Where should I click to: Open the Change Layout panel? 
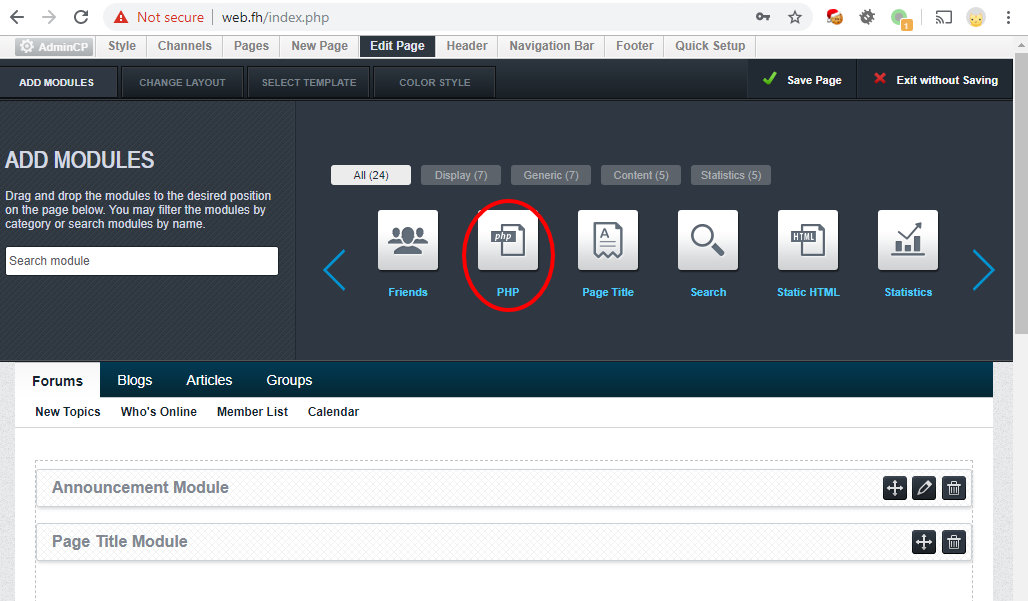[182, 82]
